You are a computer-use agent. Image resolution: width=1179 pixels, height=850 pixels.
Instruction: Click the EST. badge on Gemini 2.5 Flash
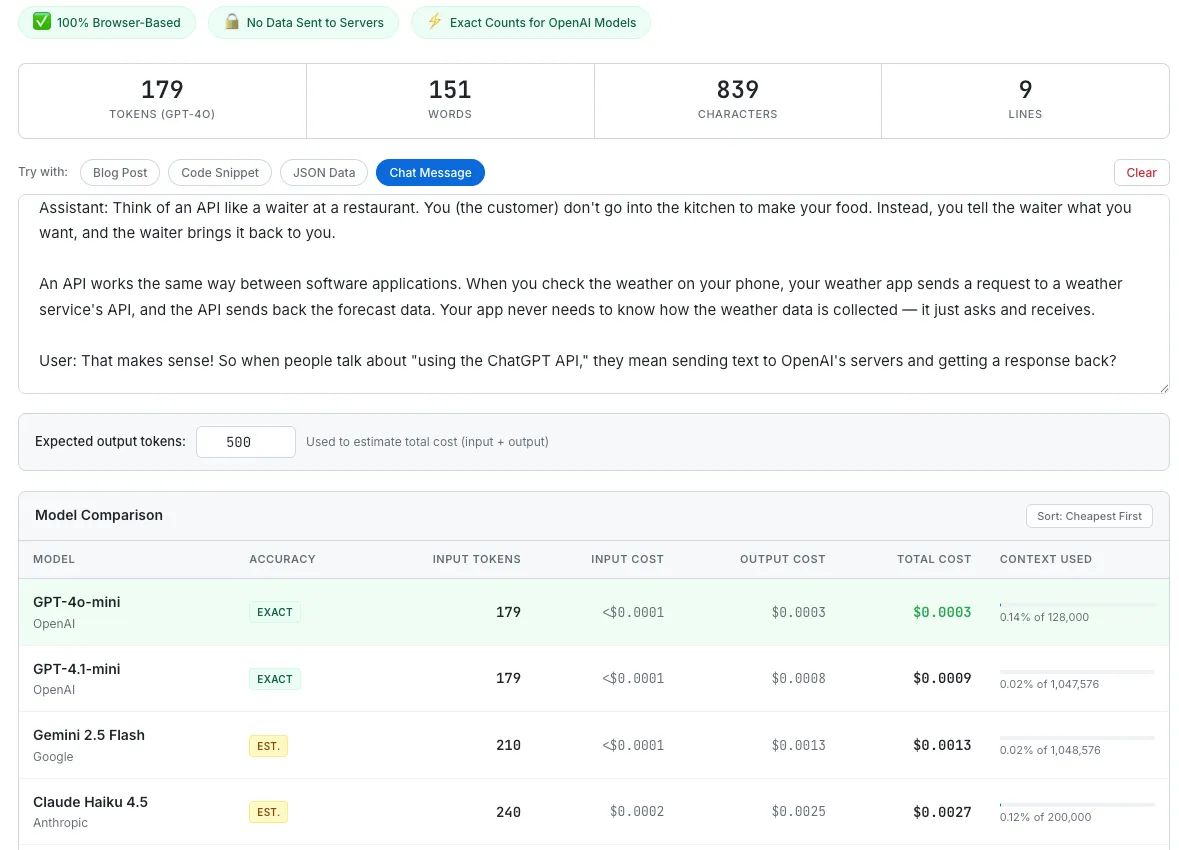267,745
